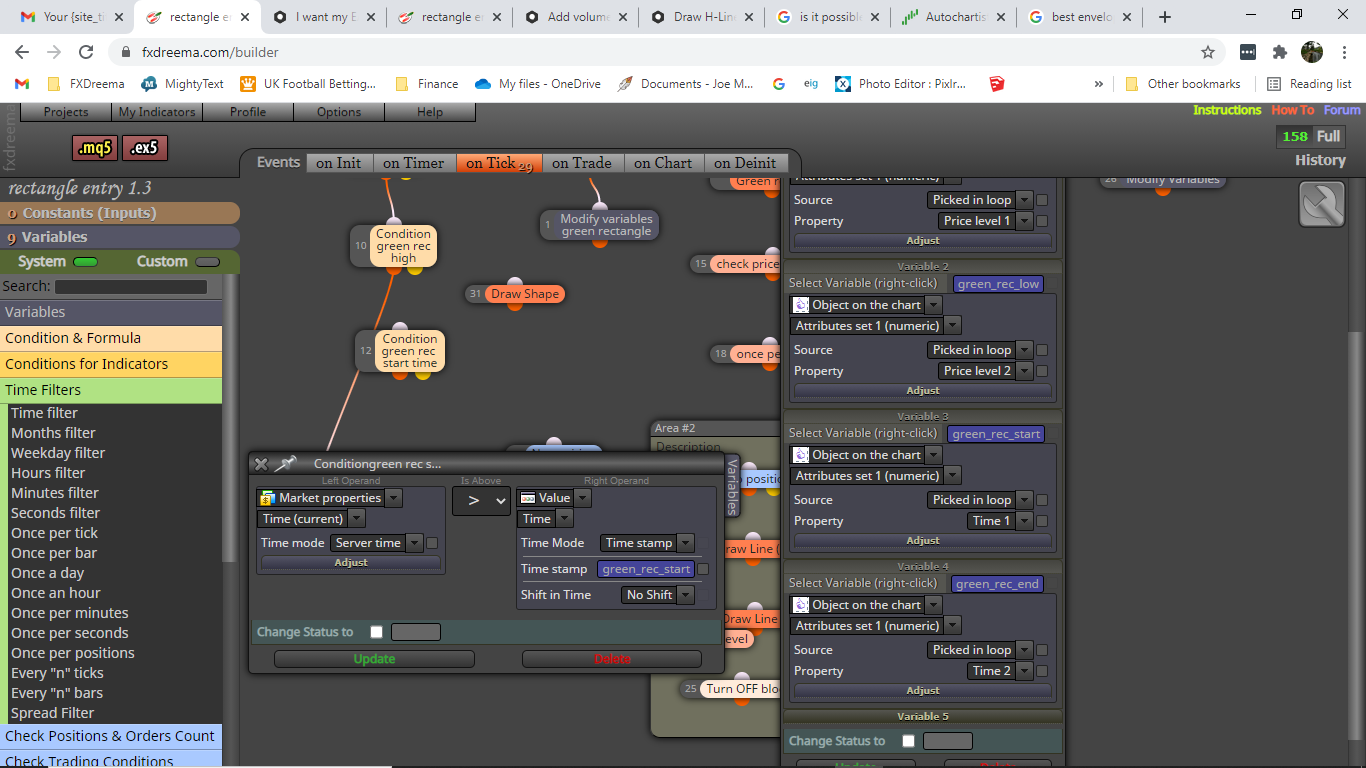
Task: Open a new browser tab
Action: (1164, 17)
